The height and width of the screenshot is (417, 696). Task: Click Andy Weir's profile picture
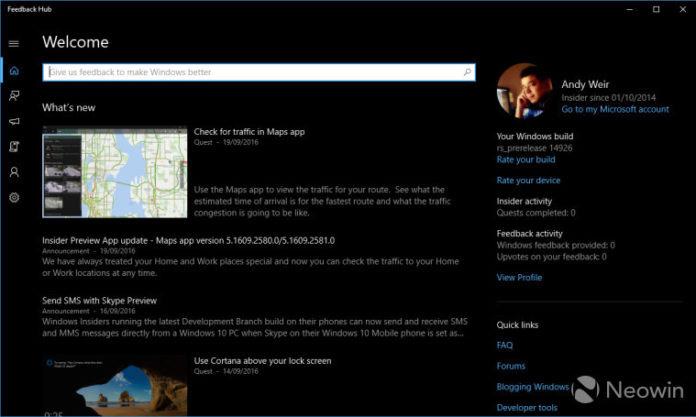point(525,91)
